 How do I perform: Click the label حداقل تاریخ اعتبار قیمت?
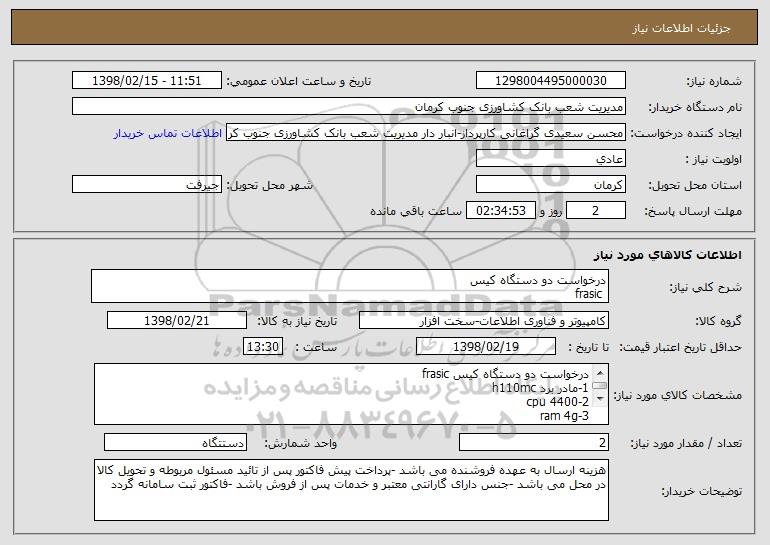[x=680, y=347]
